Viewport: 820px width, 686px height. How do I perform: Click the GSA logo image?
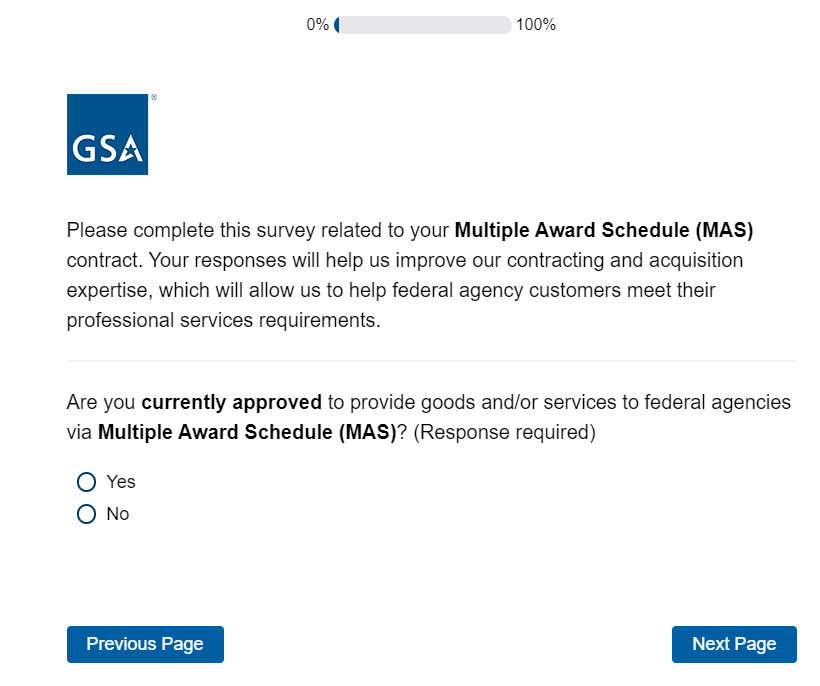[107, 134]
